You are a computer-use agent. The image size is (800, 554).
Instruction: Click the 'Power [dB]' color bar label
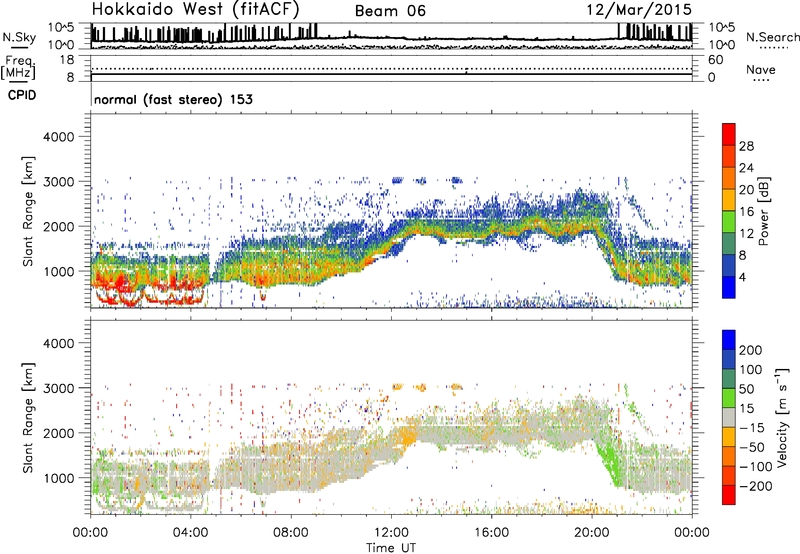coord(763,211)
